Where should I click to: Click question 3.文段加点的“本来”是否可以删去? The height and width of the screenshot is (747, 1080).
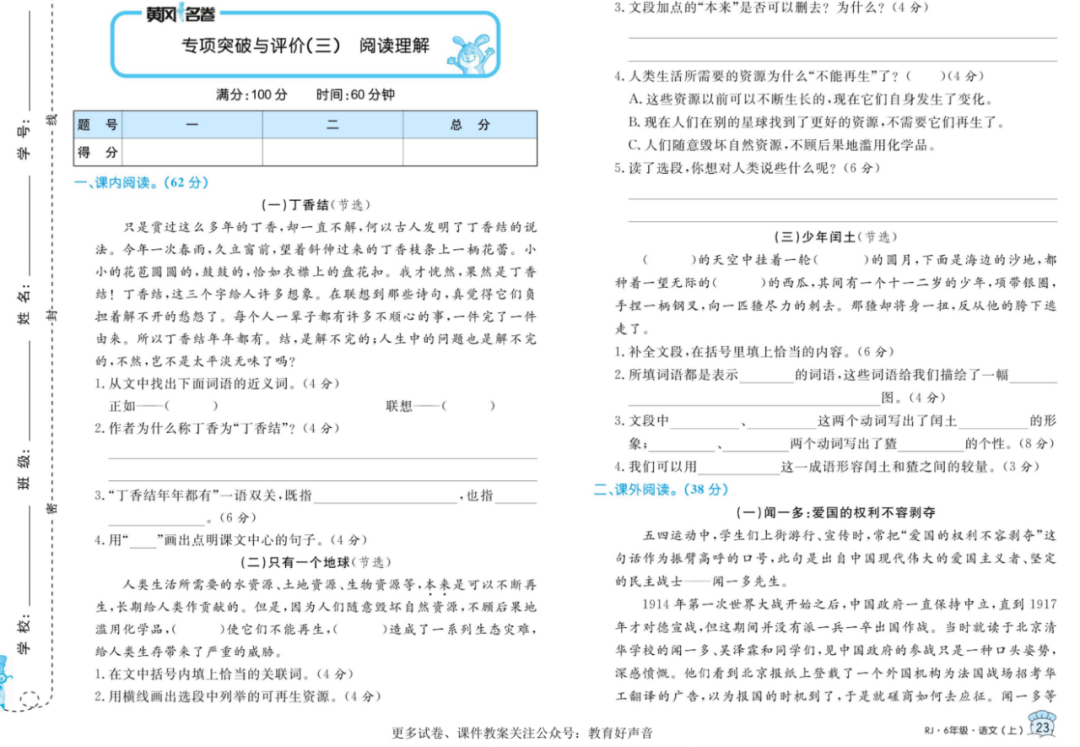tap(771, 8)
